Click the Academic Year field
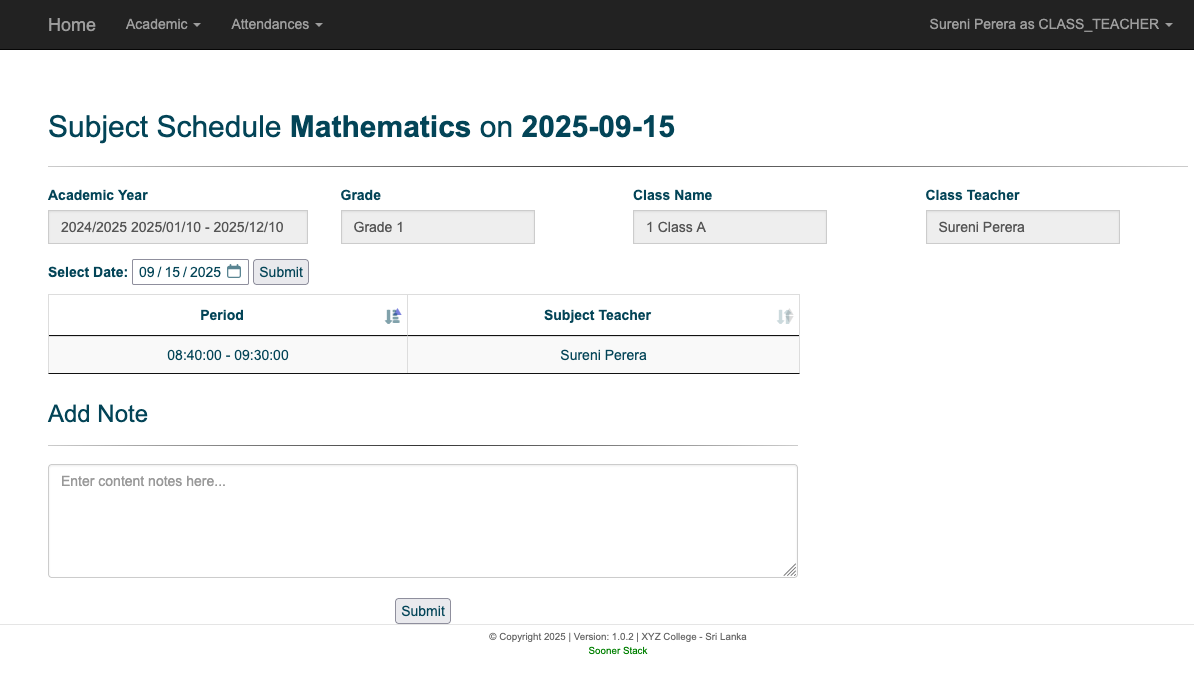The height and width of the screenshot is (688, 1194). click(178, 227)
